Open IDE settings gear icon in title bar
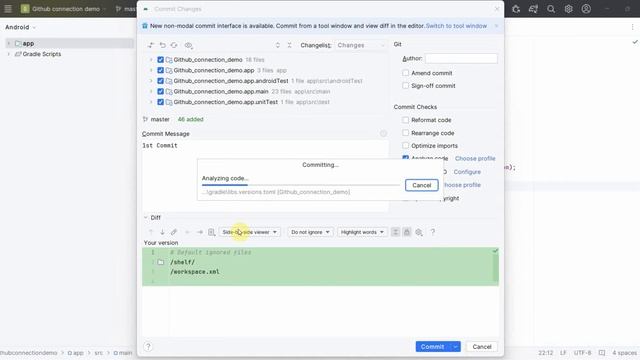 click(569, 9)
